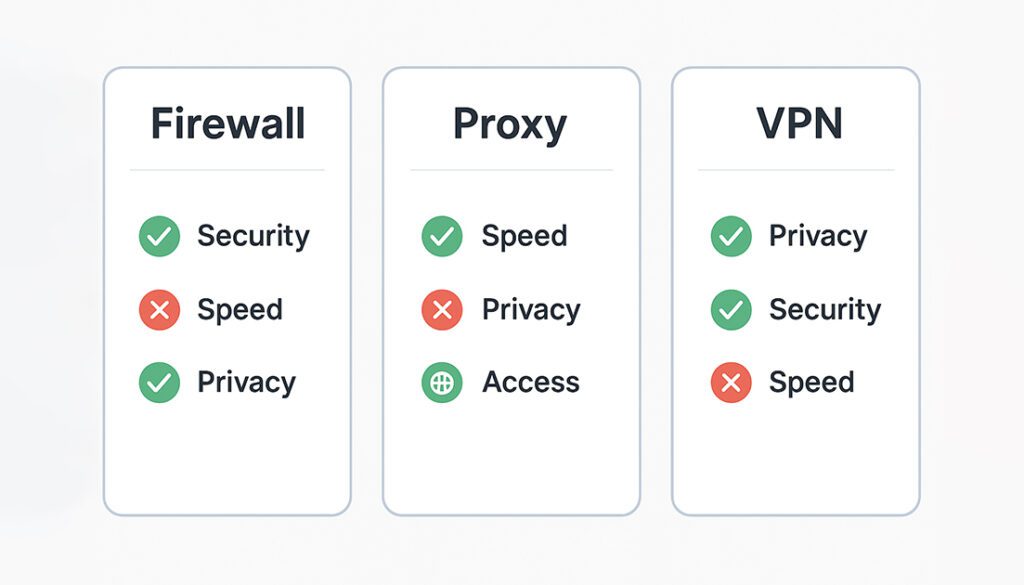Image resolution: width=1024 pixels, height=585 pixels.
Task: Click the Speed label in Proxy card
Action: 524,237
